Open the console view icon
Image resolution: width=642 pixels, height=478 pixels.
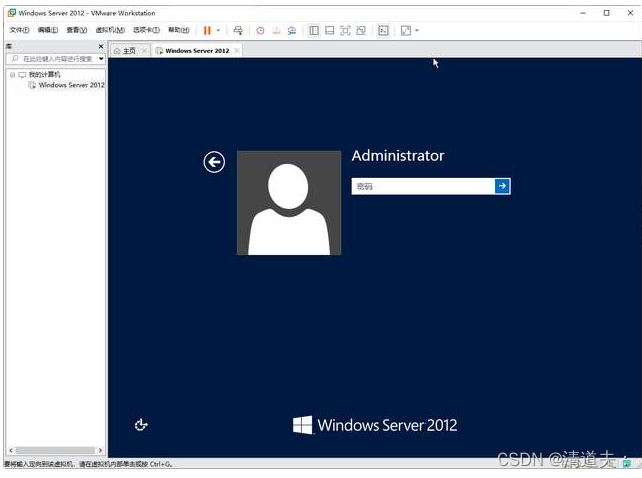[x=383, y=30]
